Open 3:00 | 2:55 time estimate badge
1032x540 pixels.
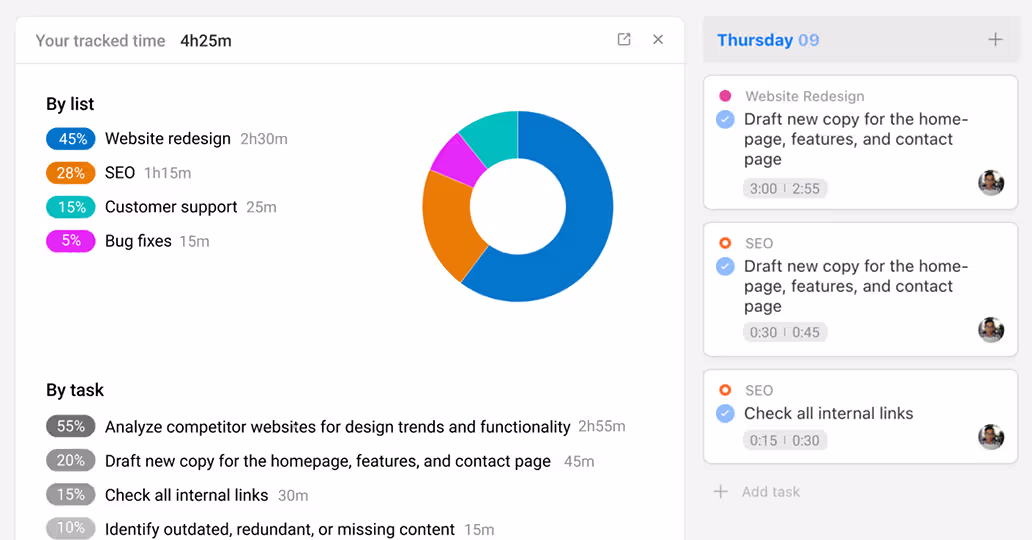coord(785,189)
